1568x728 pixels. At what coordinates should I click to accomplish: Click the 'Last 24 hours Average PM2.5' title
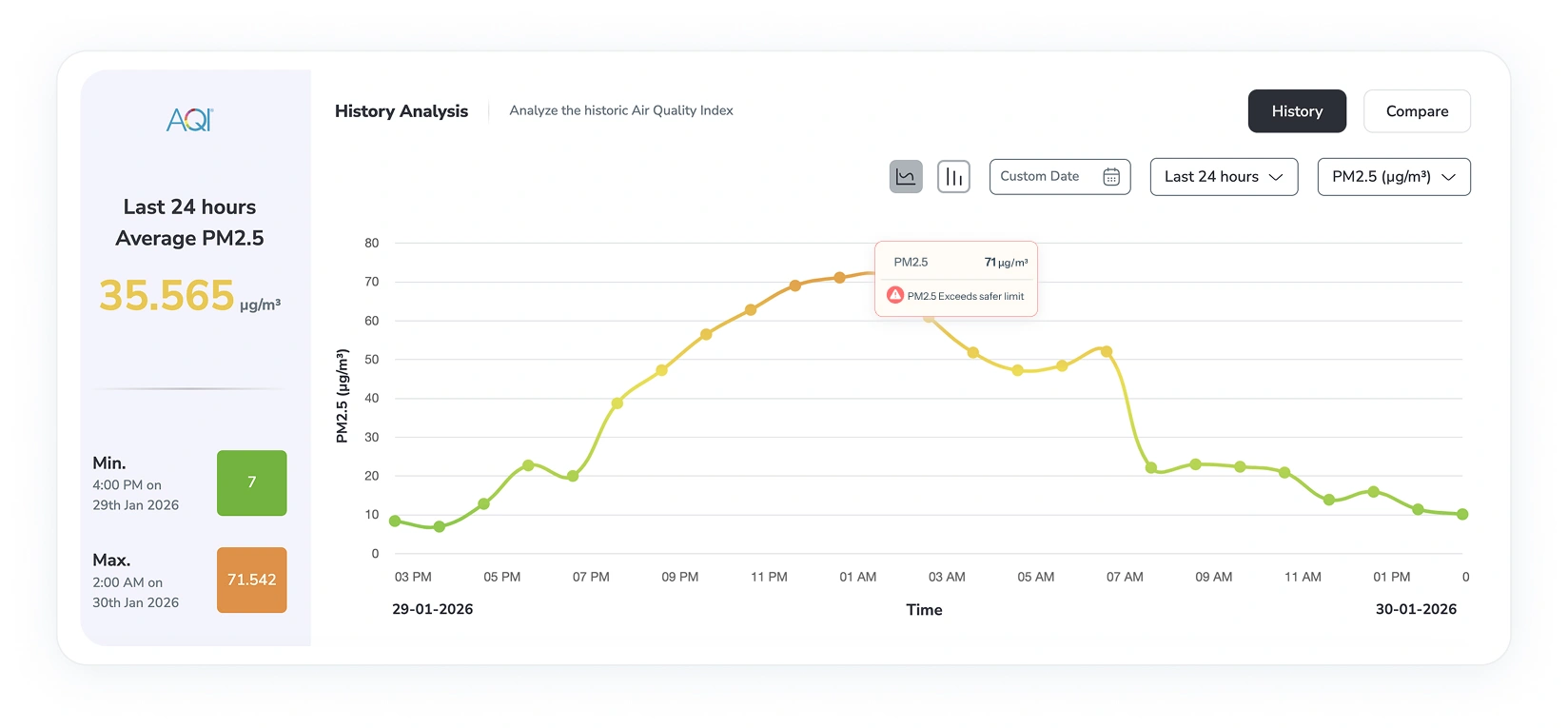pos(189,223)
